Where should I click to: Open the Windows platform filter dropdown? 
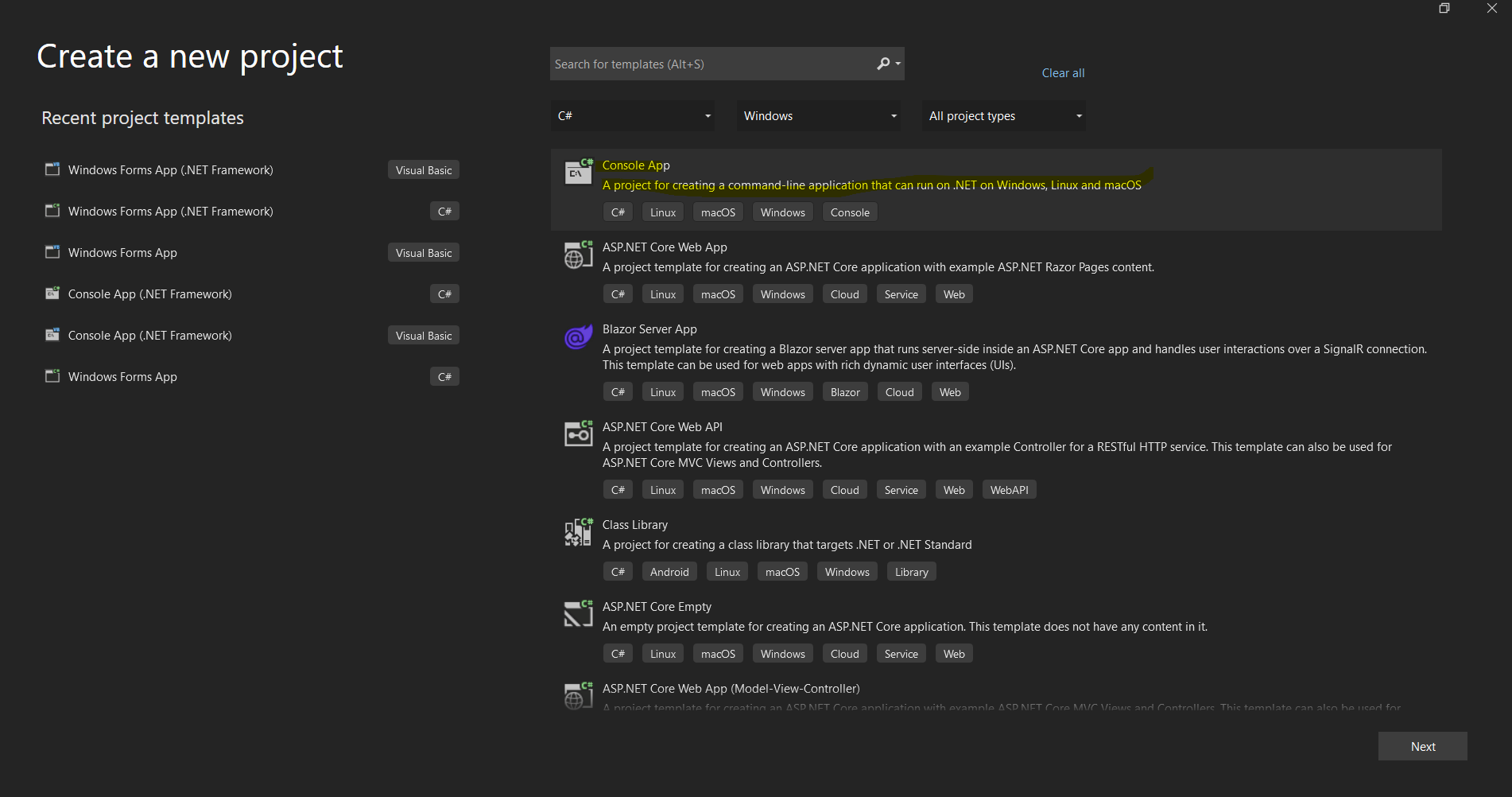point(818,116)
